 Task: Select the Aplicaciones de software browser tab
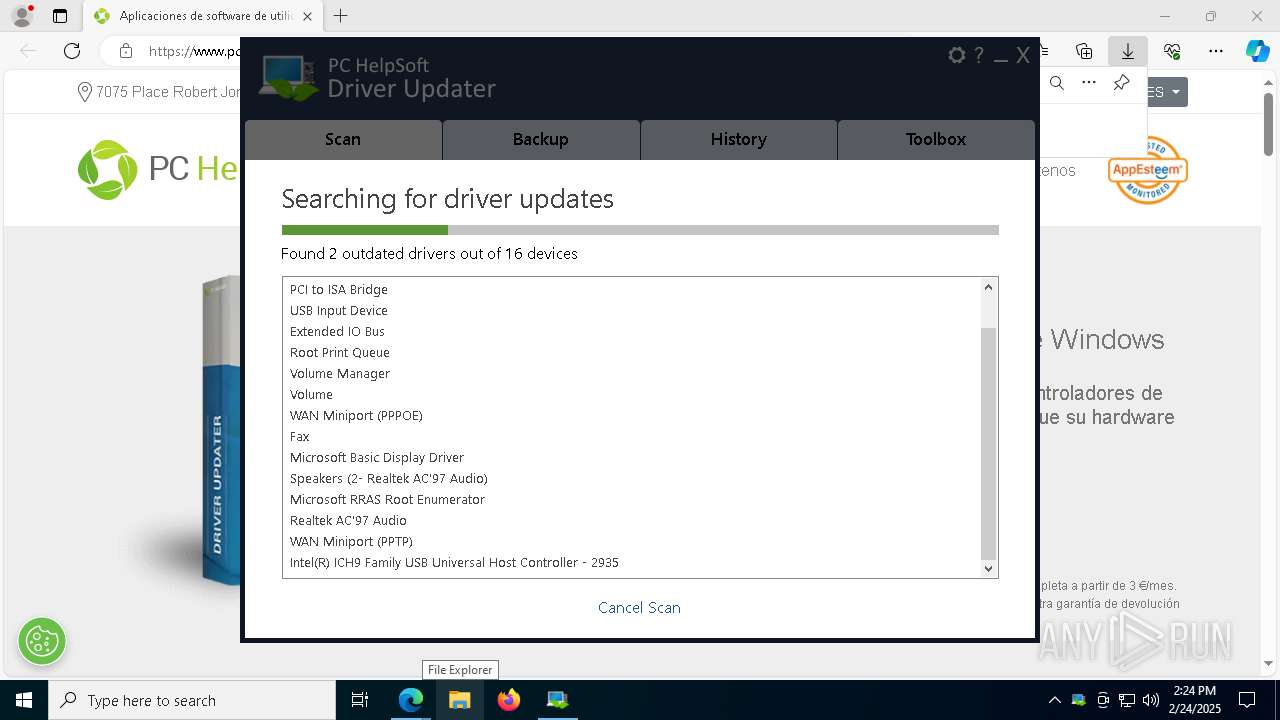(203, 16)
